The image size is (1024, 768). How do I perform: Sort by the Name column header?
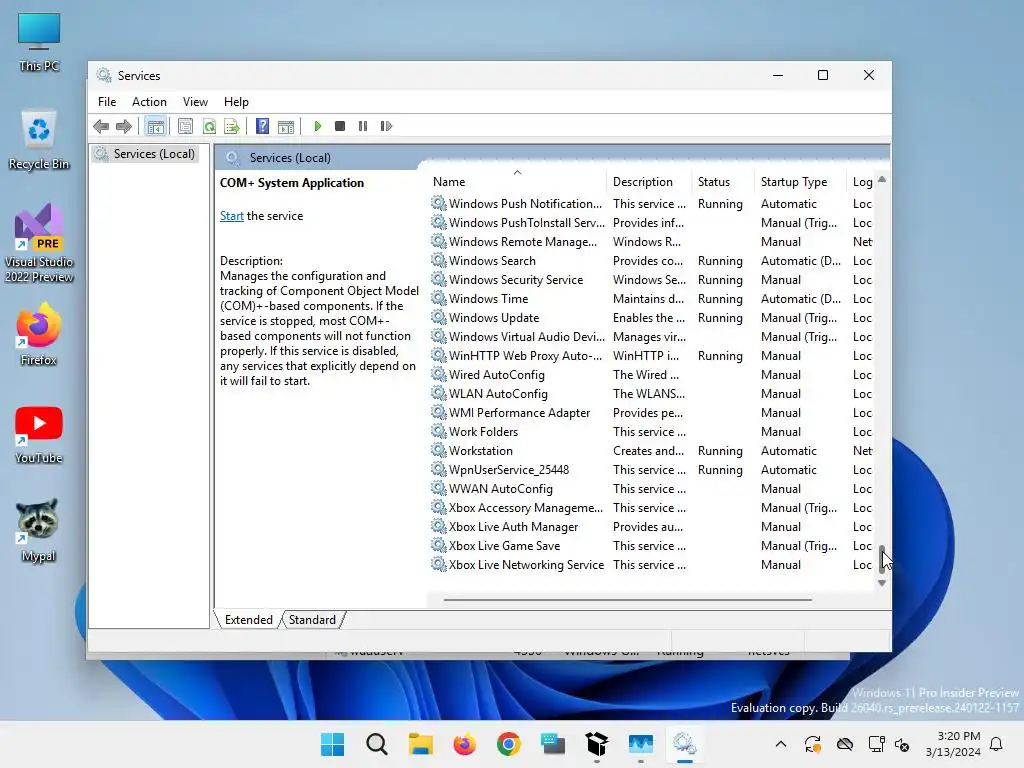click(517, 182)
